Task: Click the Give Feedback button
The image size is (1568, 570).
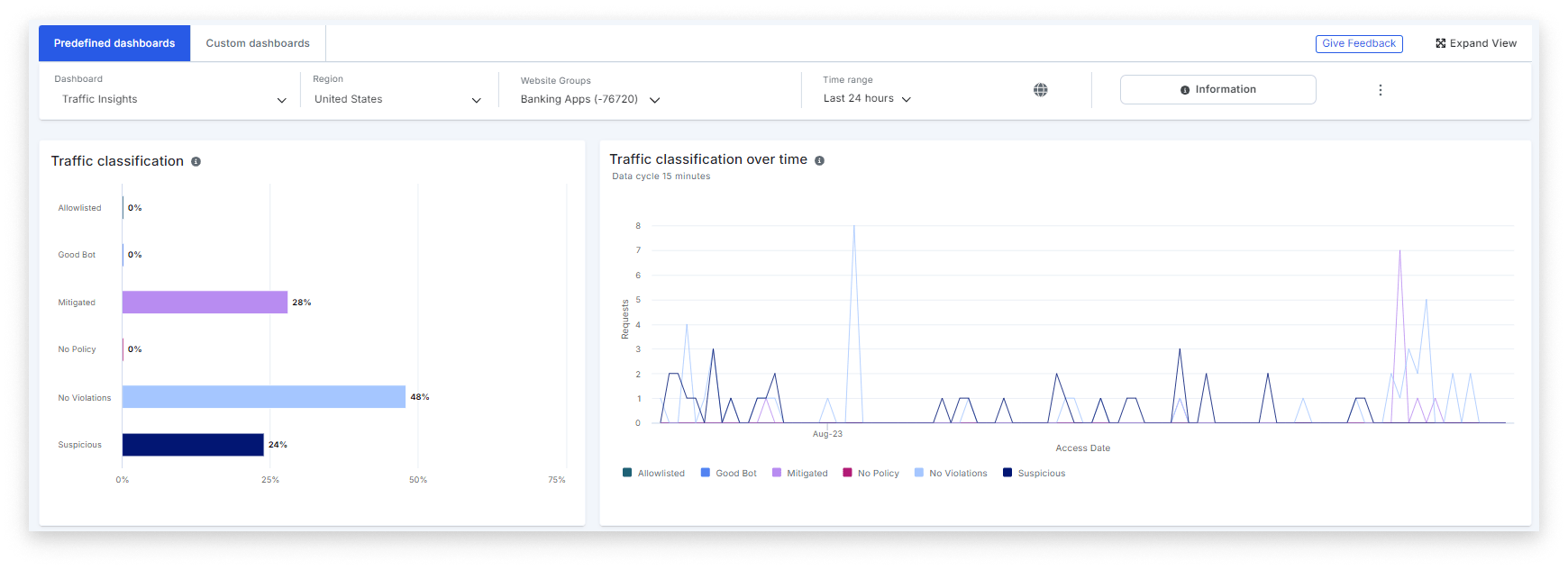Action: [x=1358, y=43]
